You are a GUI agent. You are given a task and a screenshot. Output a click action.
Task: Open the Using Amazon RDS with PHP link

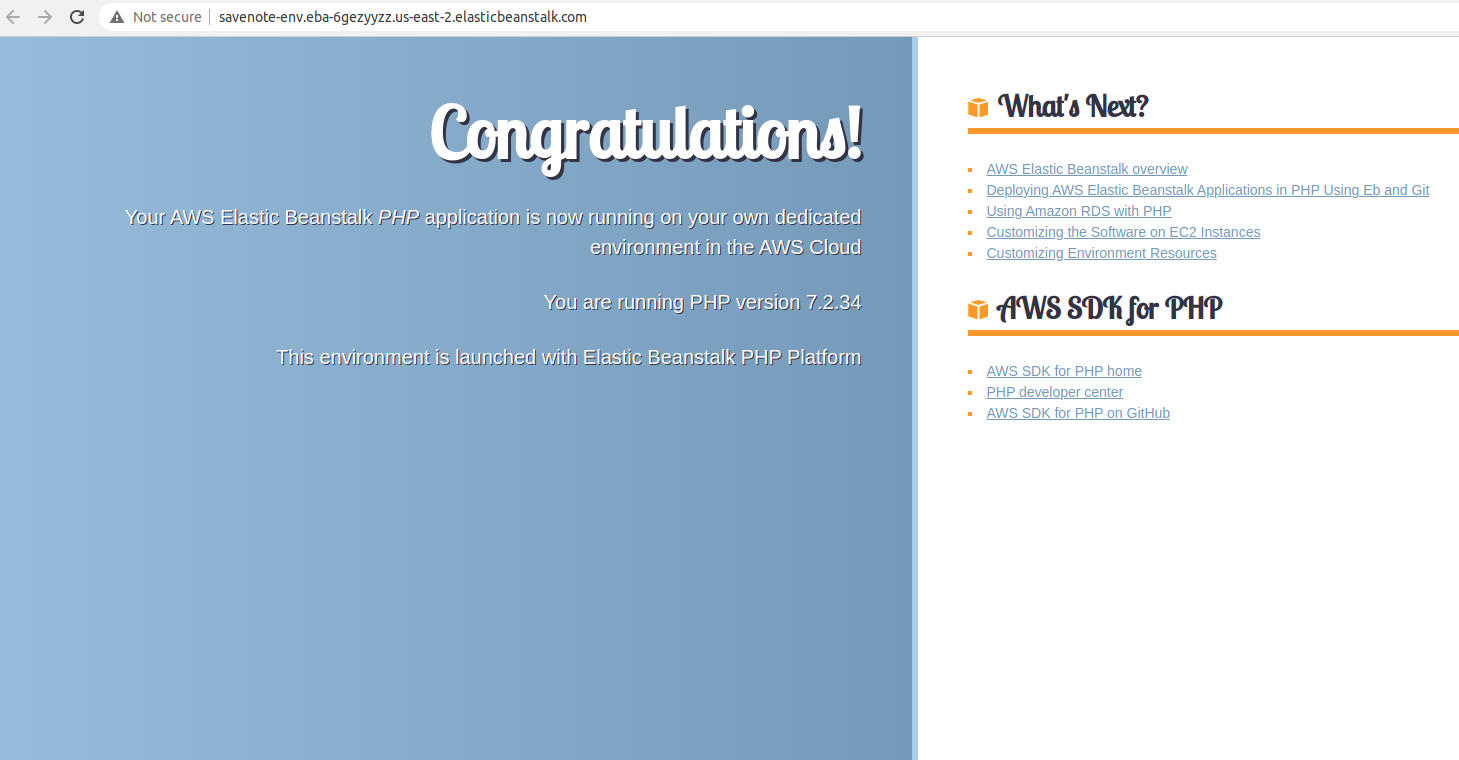[x=1079, y=211]
